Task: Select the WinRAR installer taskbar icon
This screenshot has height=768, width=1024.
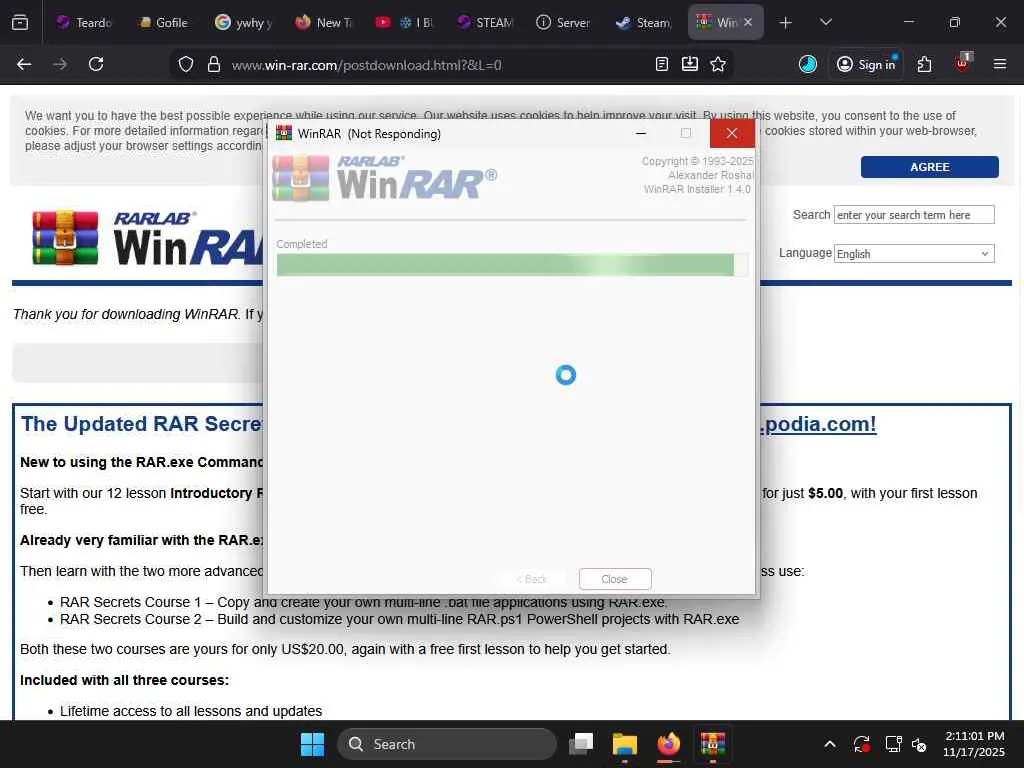Action: (712, 744)
